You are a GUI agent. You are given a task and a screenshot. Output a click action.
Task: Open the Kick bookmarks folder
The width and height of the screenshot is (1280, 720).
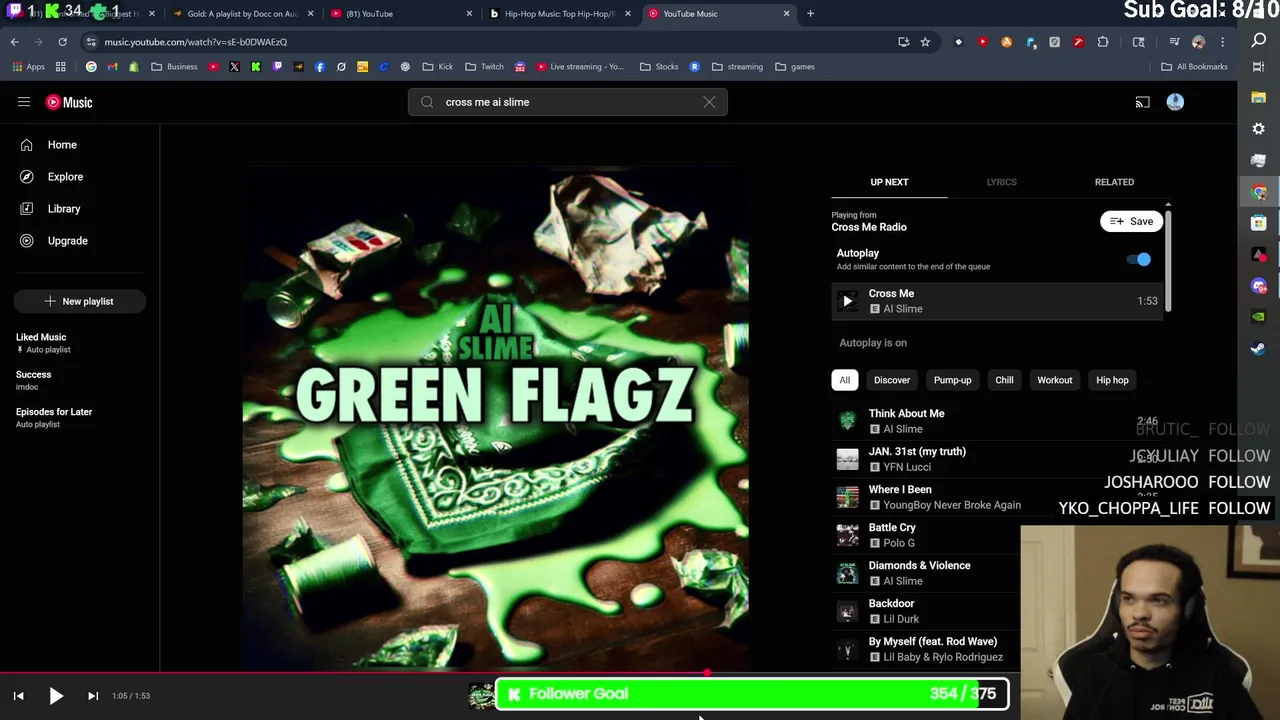(438, 67)
